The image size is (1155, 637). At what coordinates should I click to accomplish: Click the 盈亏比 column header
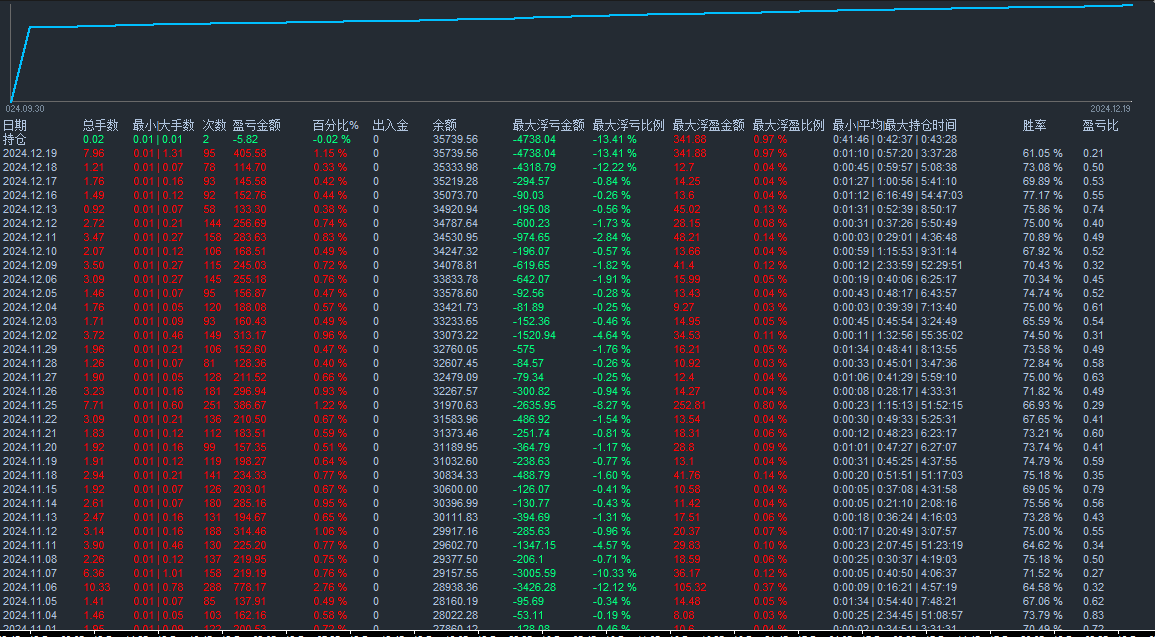[x=1100, y=125]
